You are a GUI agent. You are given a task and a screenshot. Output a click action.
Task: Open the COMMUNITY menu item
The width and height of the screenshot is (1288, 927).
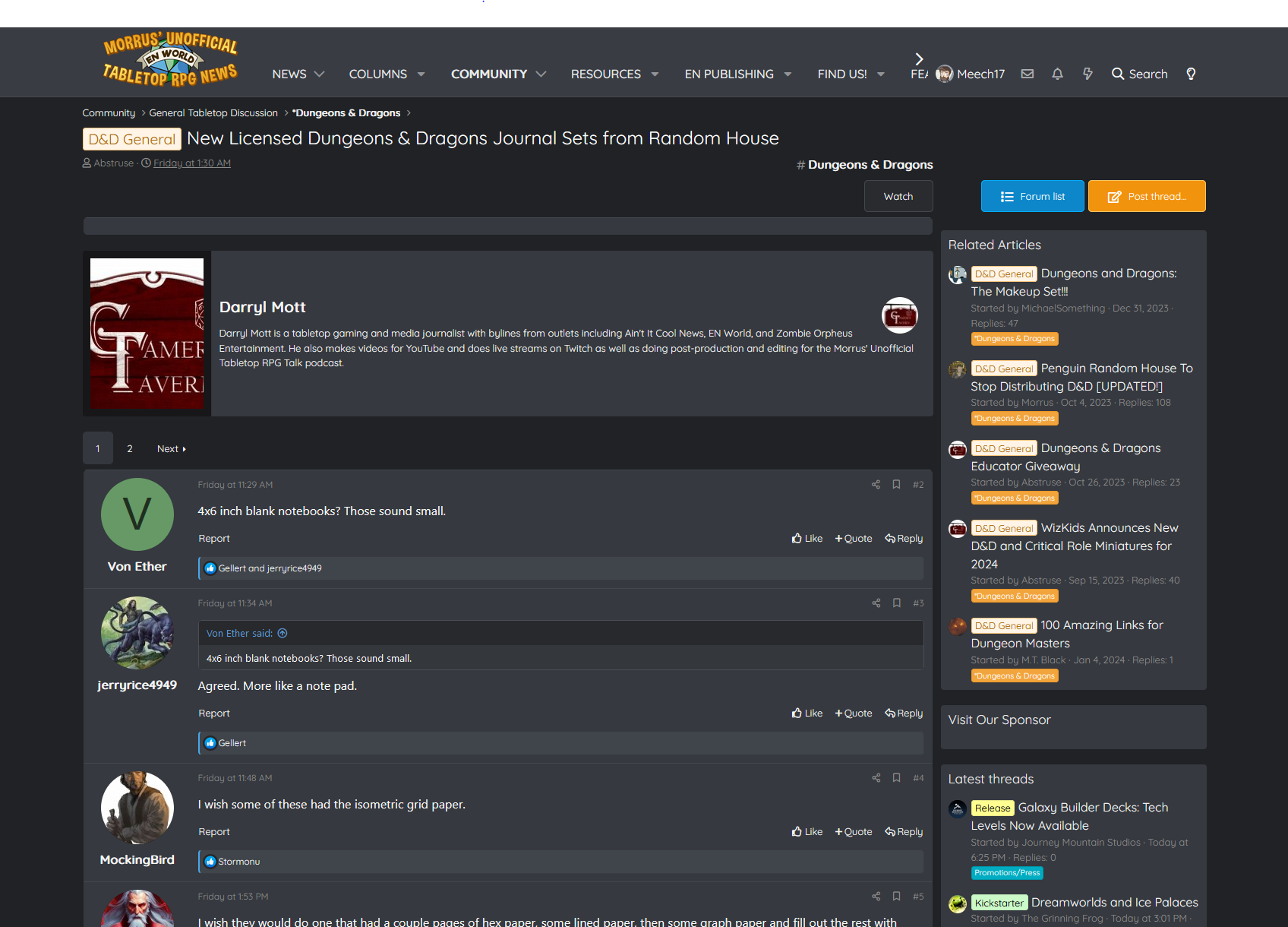point(489,74)
